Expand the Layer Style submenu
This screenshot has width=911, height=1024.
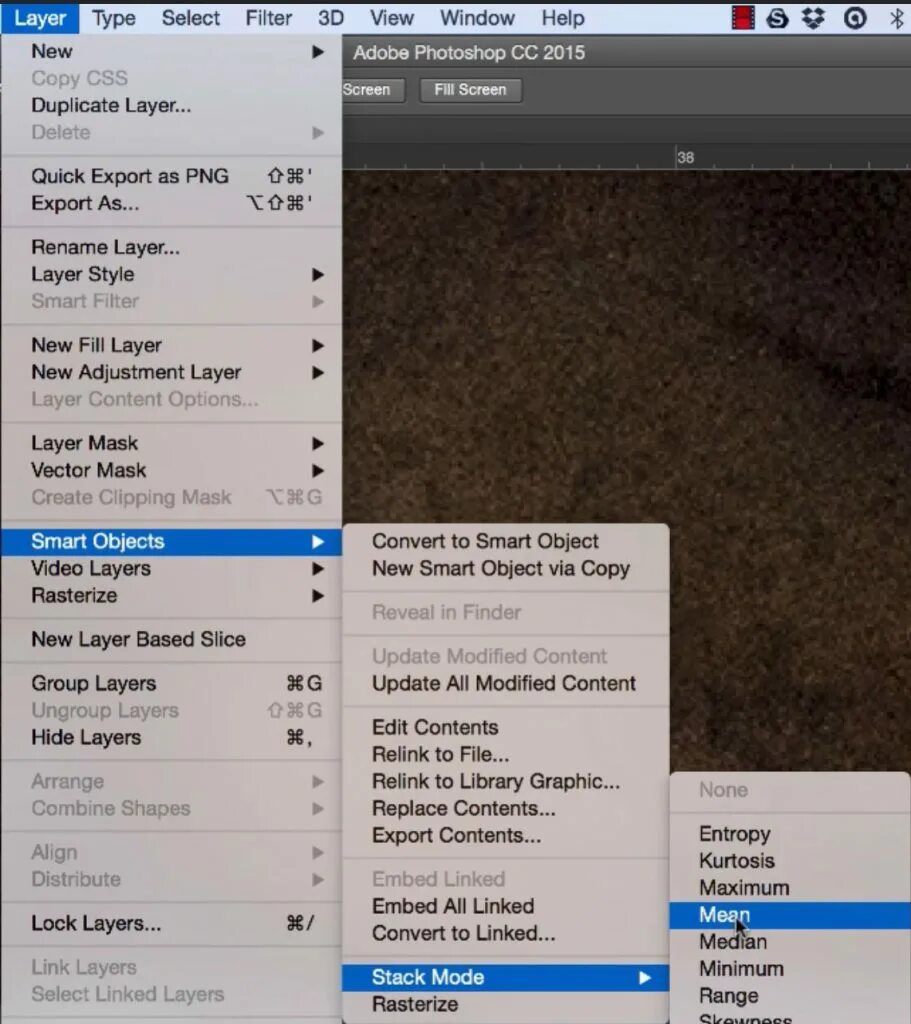click(171, 274)
